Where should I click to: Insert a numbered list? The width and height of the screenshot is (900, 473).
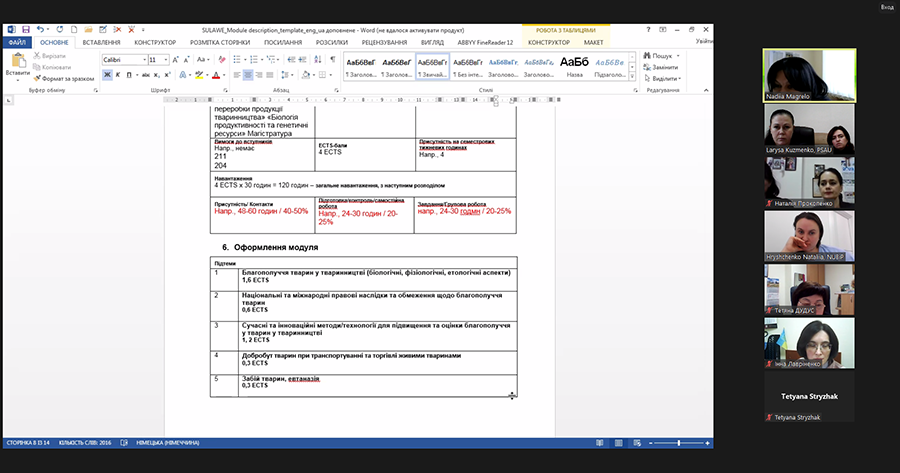pyautogui.click(x=254, y=60)
